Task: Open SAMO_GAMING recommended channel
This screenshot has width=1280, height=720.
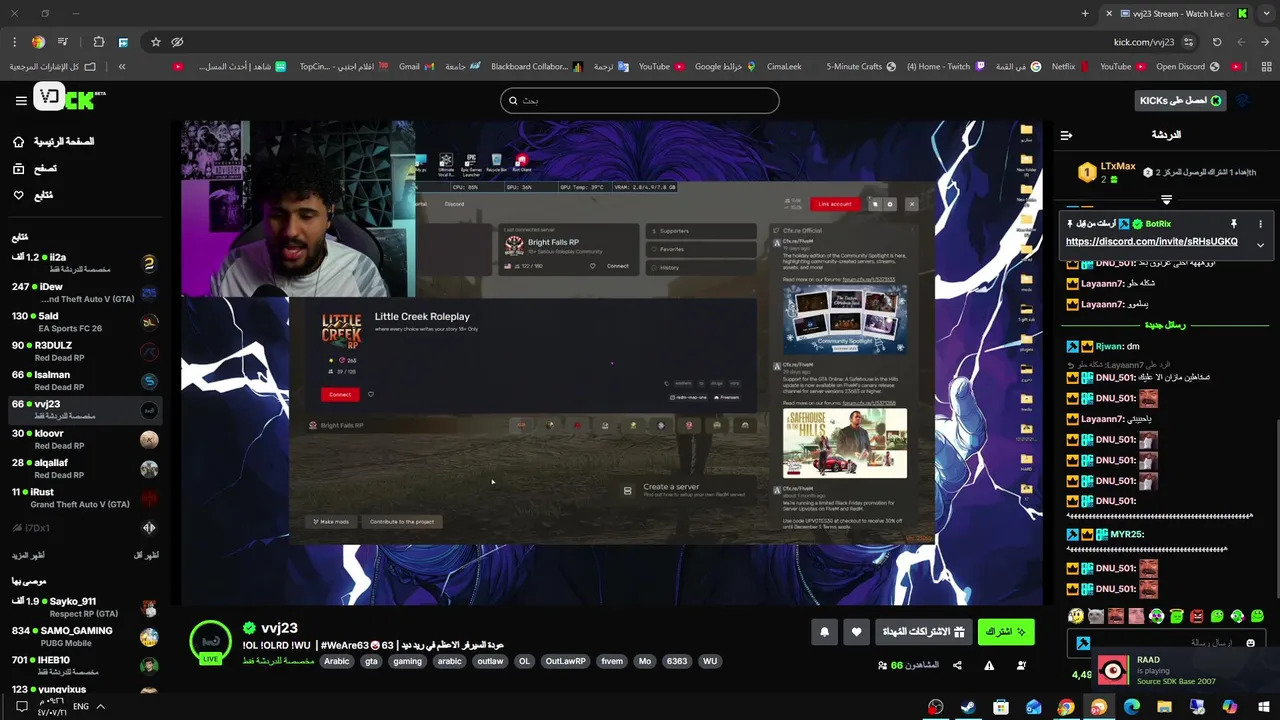Action: point(85,636)
